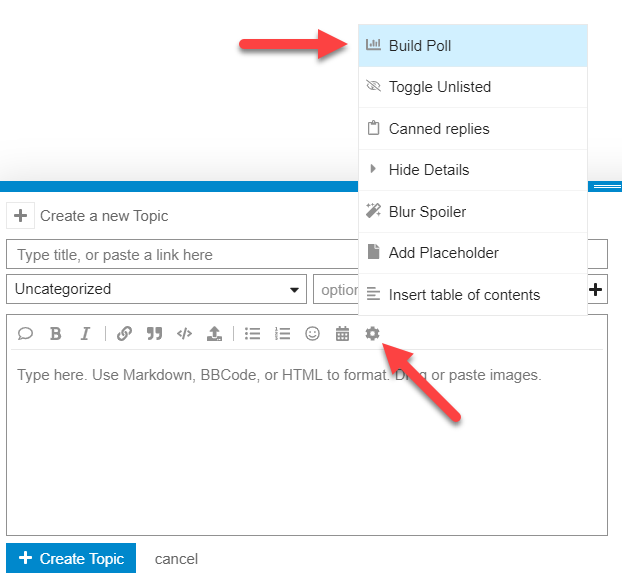Image resolution: width=622 pixels, height=576 pixels.
Task: Apply blockquote formatting from the toolbar
Action: coord(154,334)
